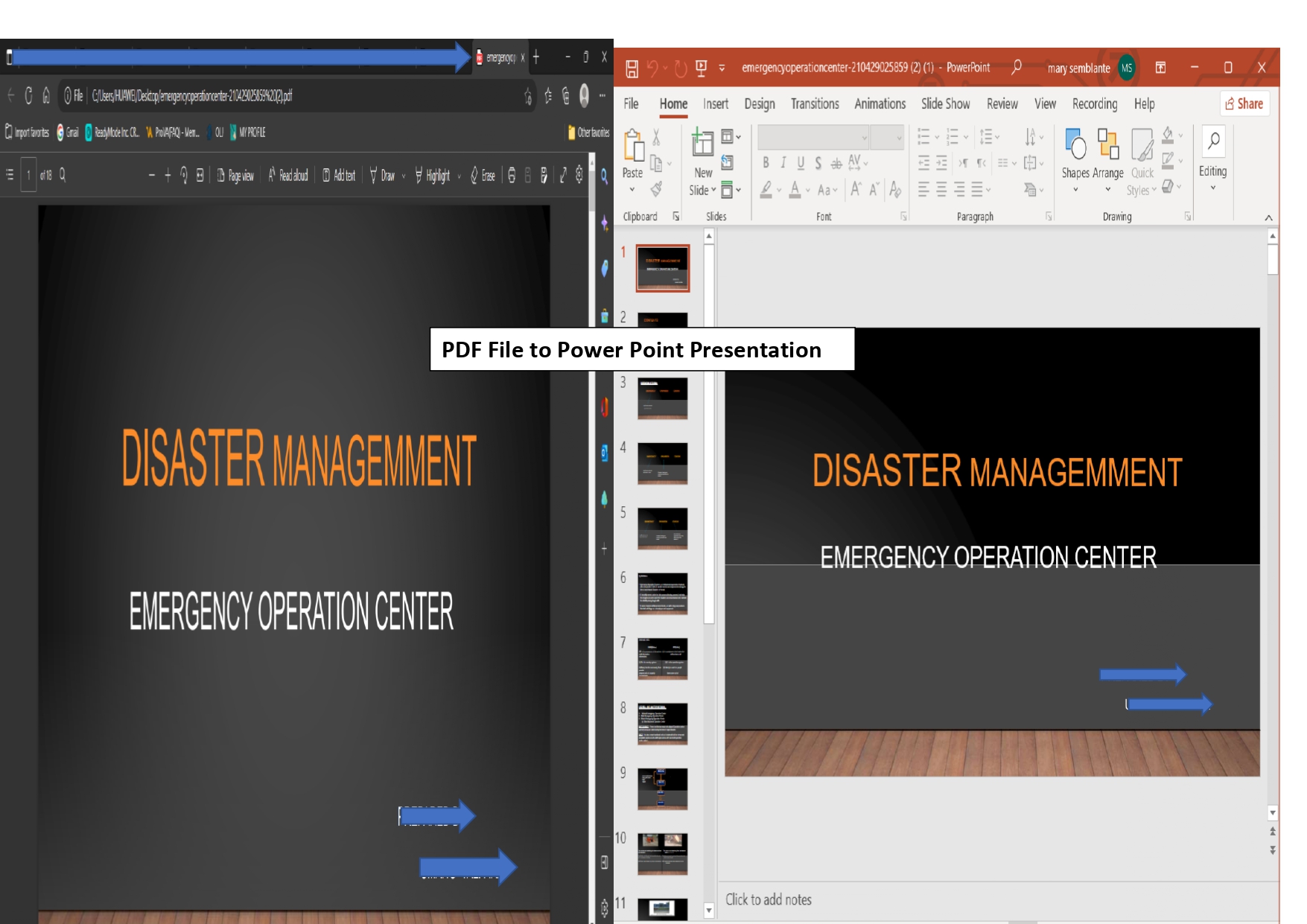Toggle bulleted list in Paragraph group
The width and height of the screenshot is (1307, 924).
tap(923, 136)
